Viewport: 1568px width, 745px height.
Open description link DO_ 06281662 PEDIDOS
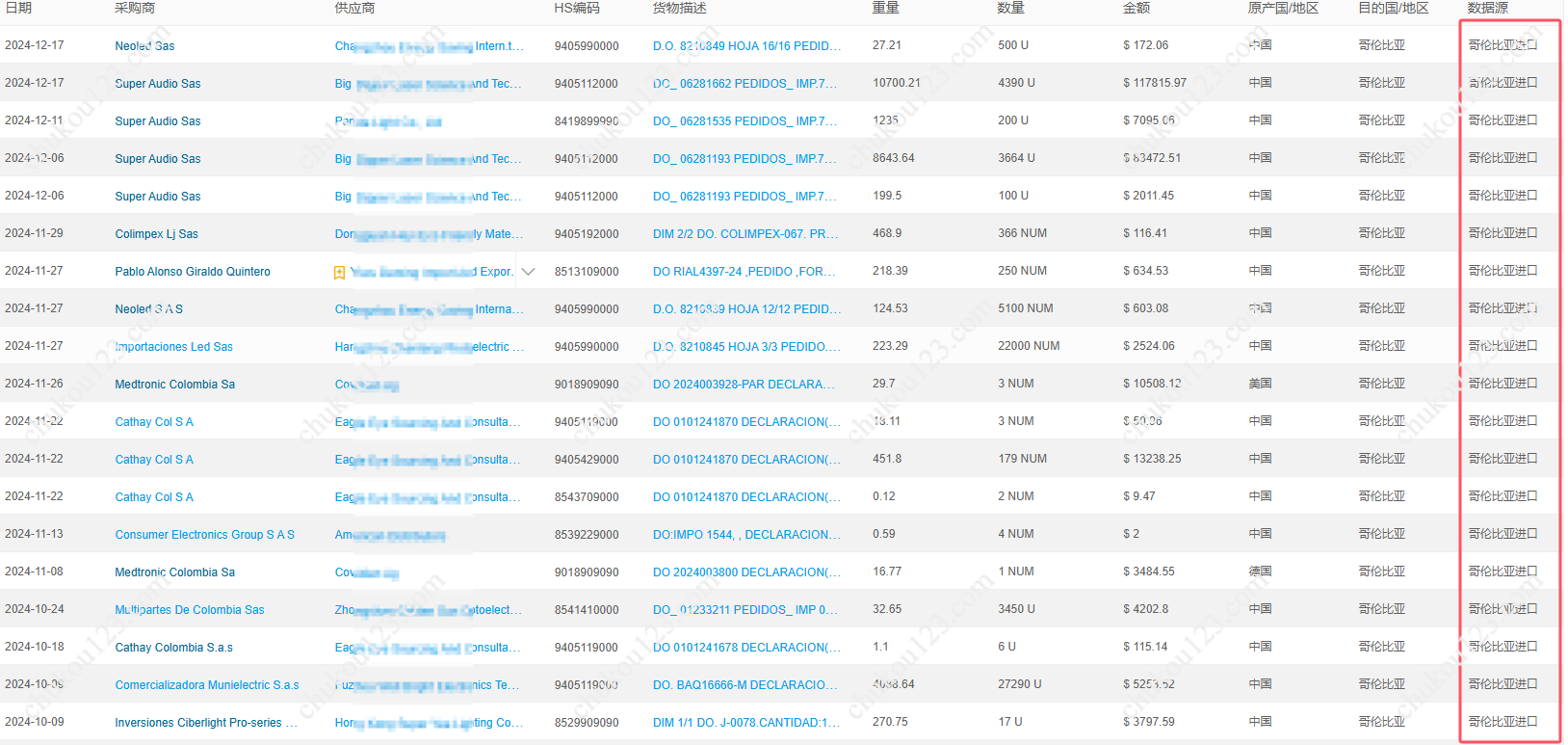point(745,84)
